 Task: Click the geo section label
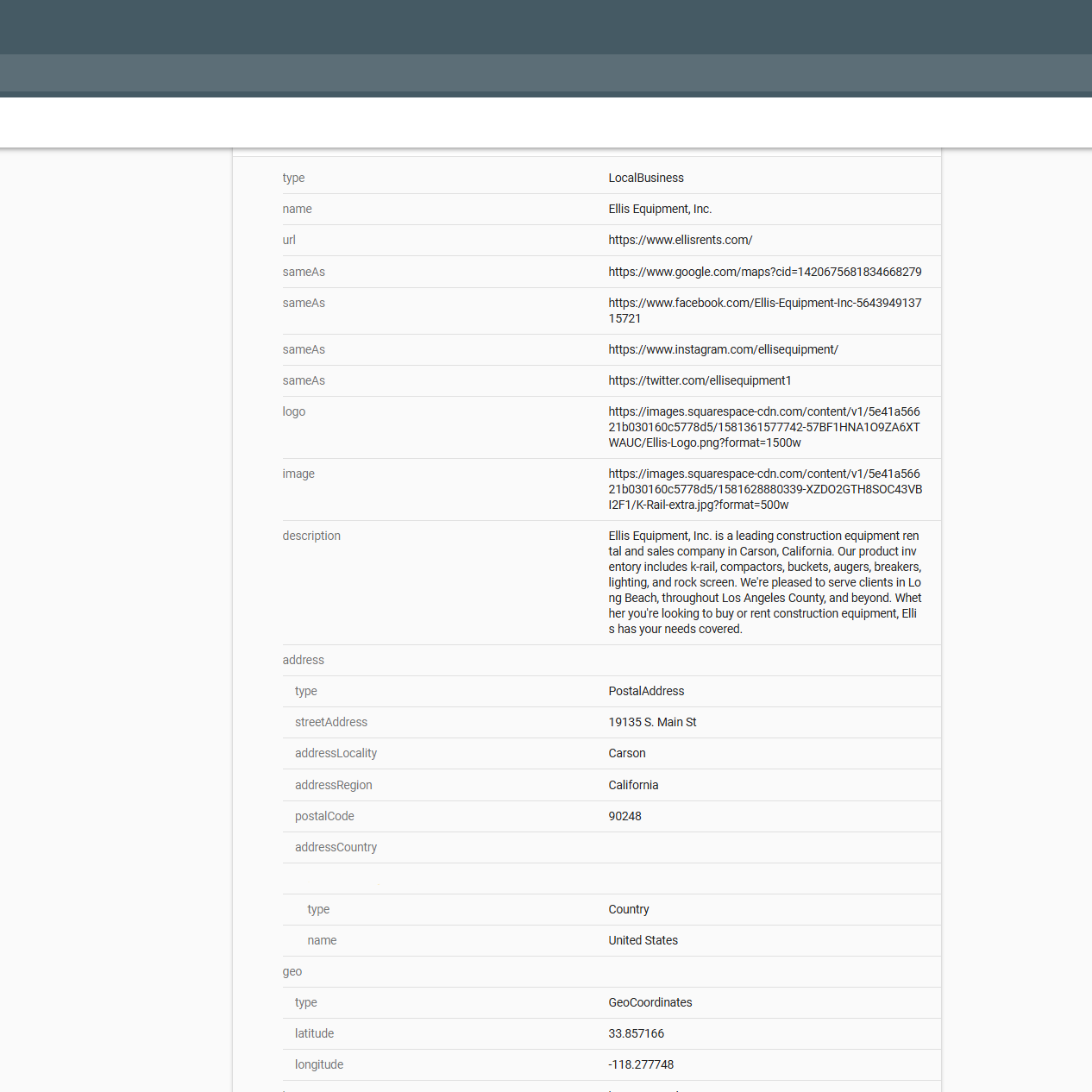(292, 971)
